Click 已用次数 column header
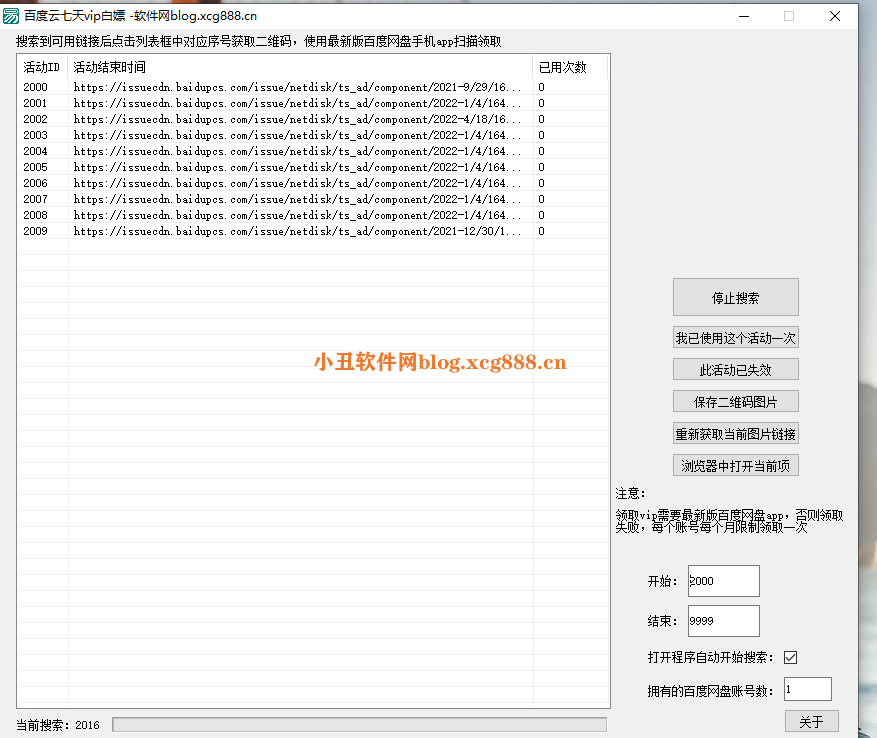Viewport: 877px width, 738px height. pos(570,67)
